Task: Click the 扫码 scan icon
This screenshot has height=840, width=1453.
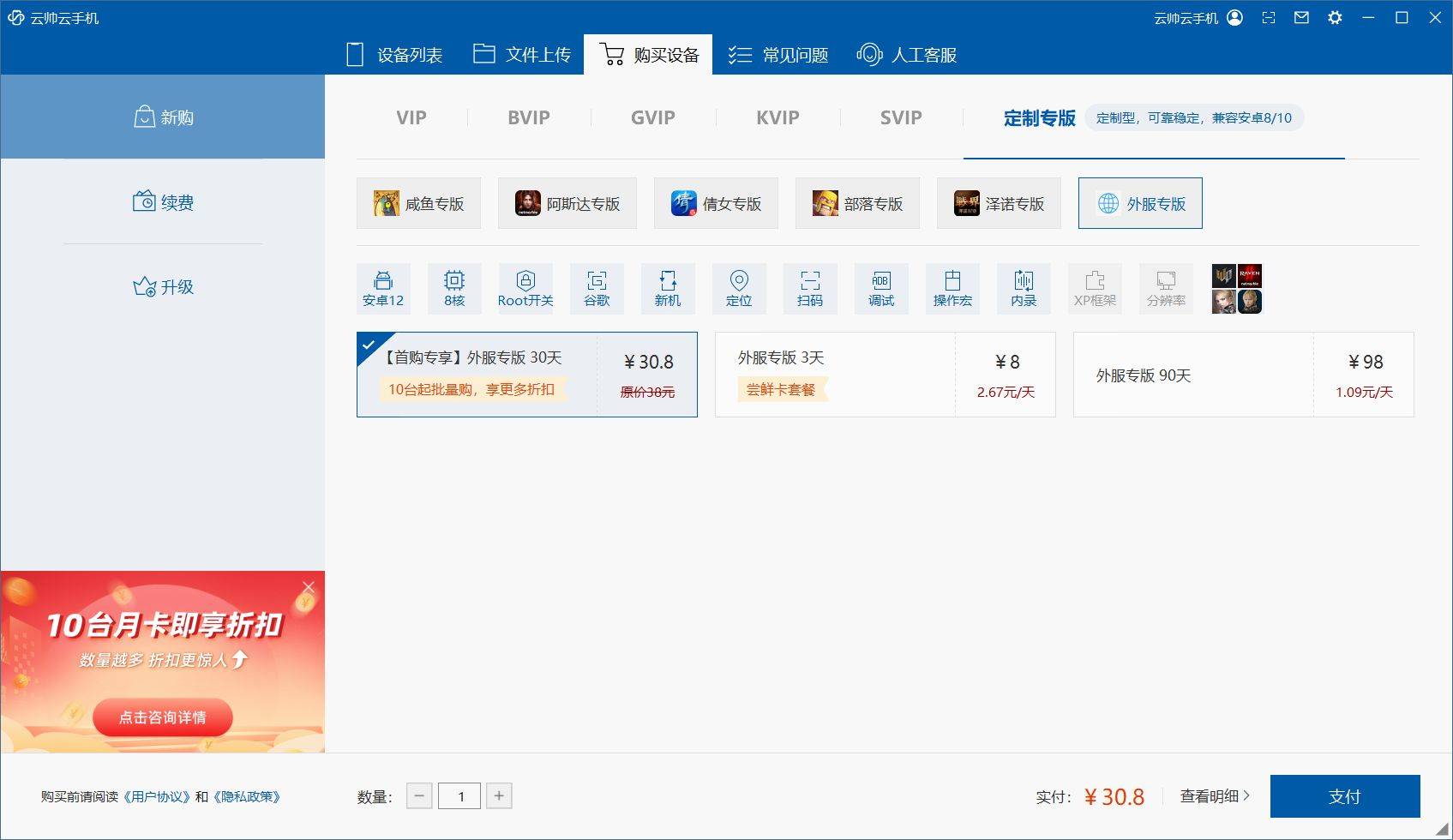Action: coord(810,289)
